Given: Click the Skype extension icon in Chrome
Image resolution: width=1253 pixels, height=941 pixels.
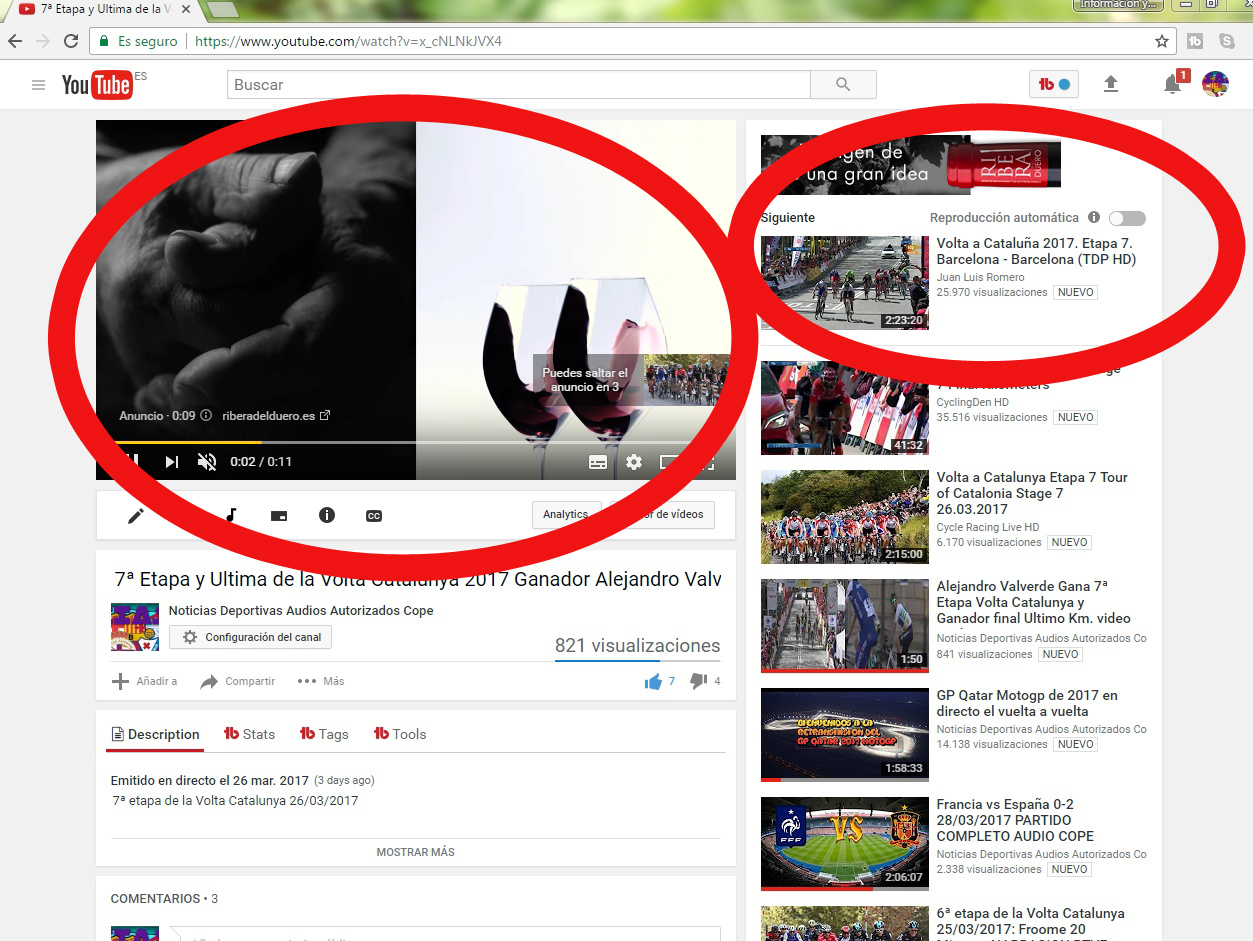Looking at the screenshot, I should pos(1226,42).
